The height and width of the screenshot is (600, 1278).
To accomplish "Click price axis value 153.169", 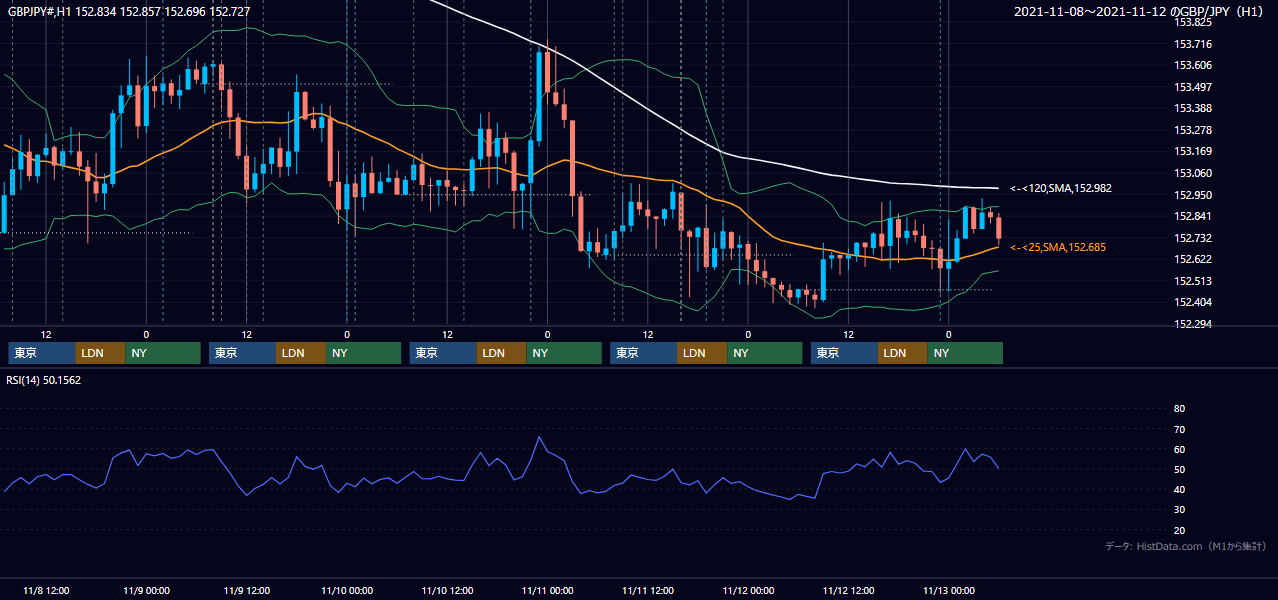I will 1192,152.
